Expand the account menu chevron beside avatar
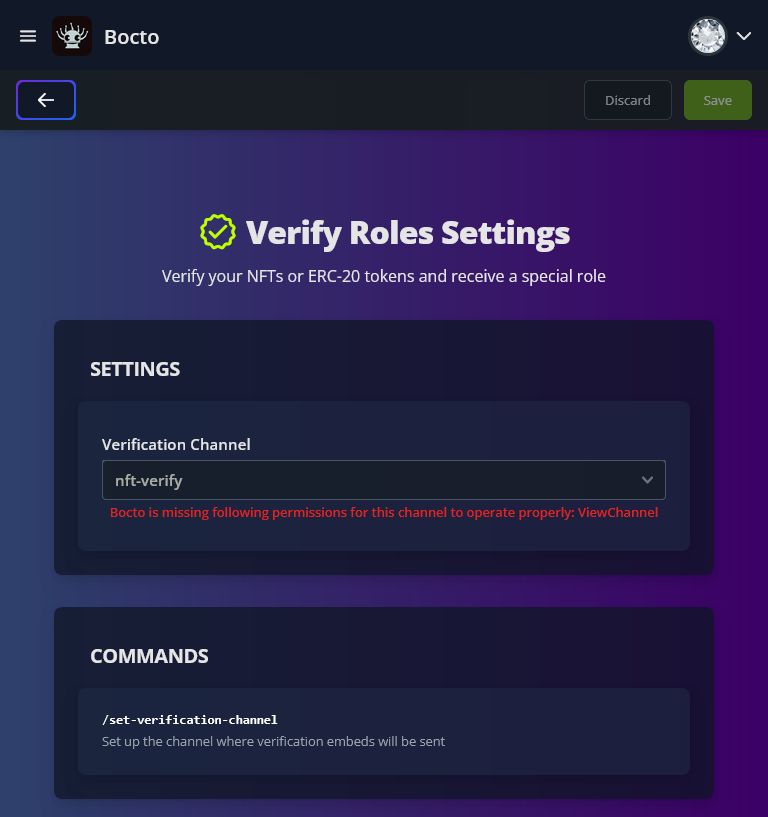This screenshot has width=768, height=817. click(x=744, y=36)
